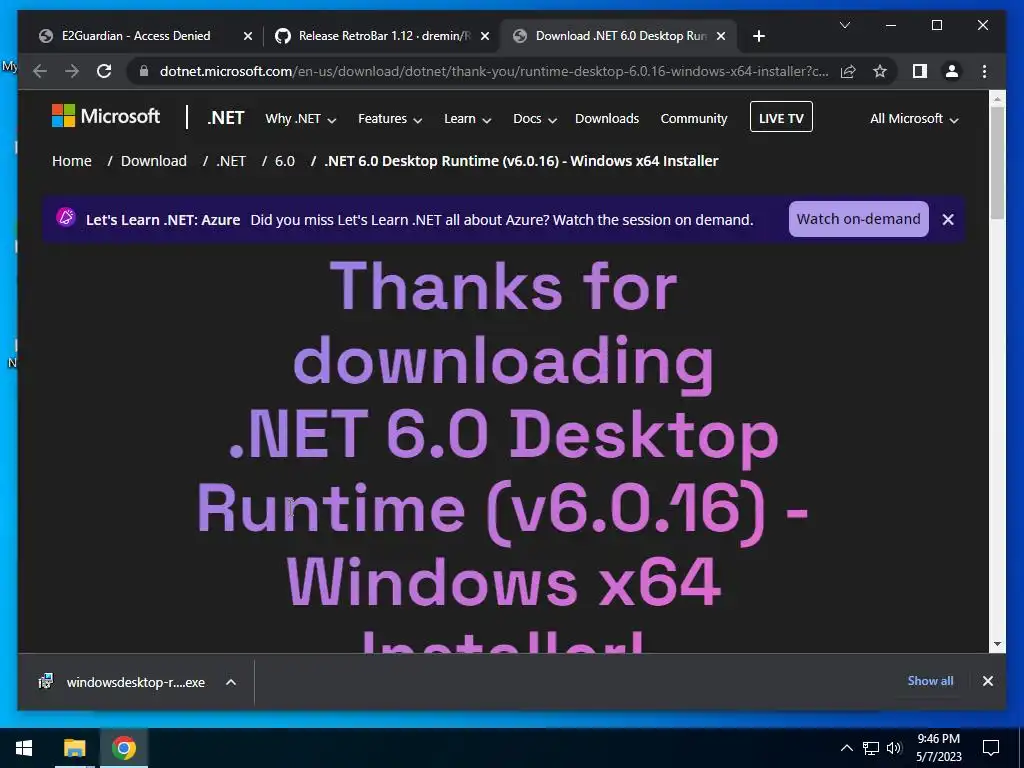Image resolution: width=1024 pixels, height=768 pixels.
Task: Switch to the E2Guardian Access Denied tab
Action: (x=135, y=36)
